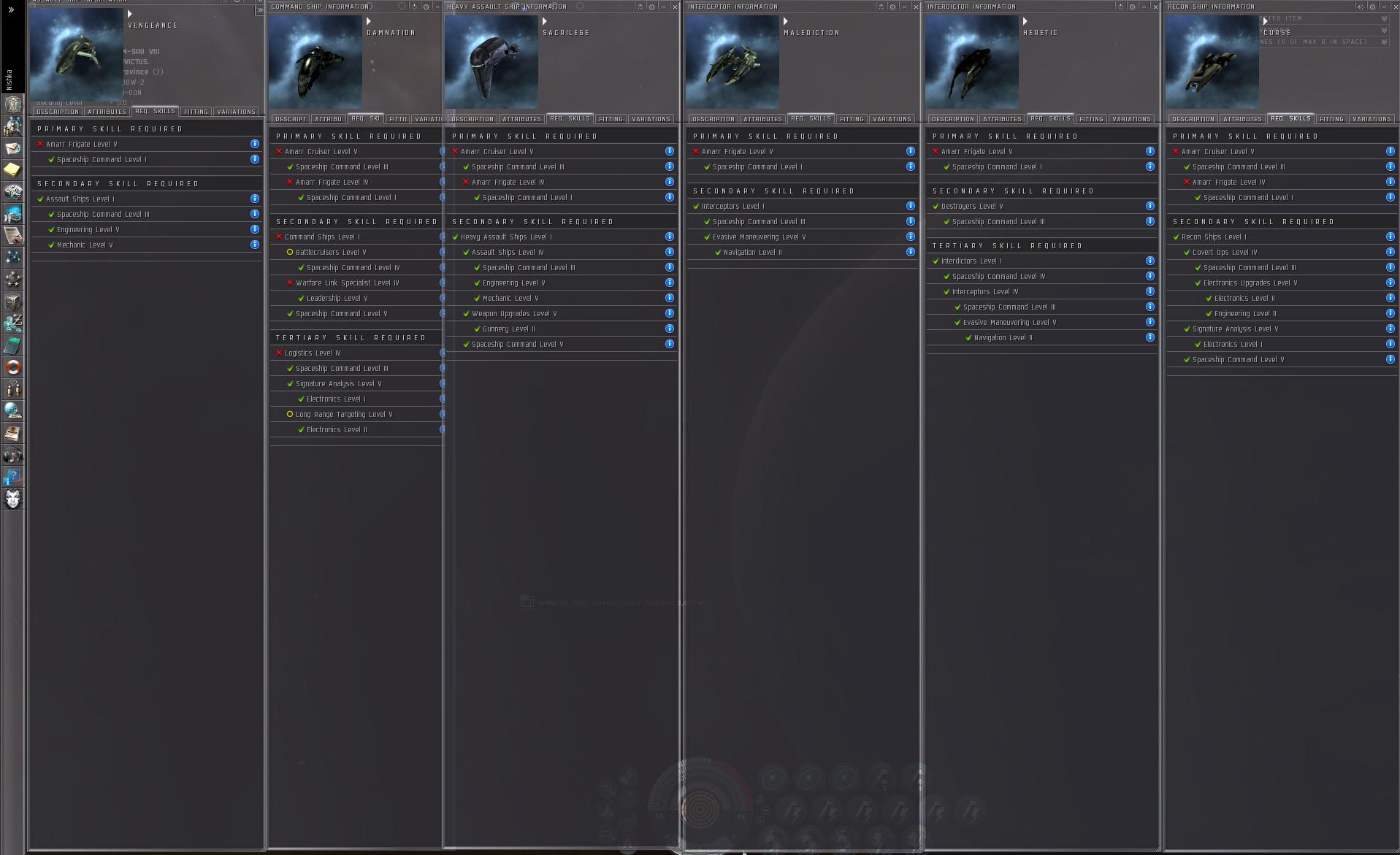Image resolution: width=1400 pixels, height=855 pixels.
Task: Open the character sheet sidebar icon
Action: tap(13, 104)
